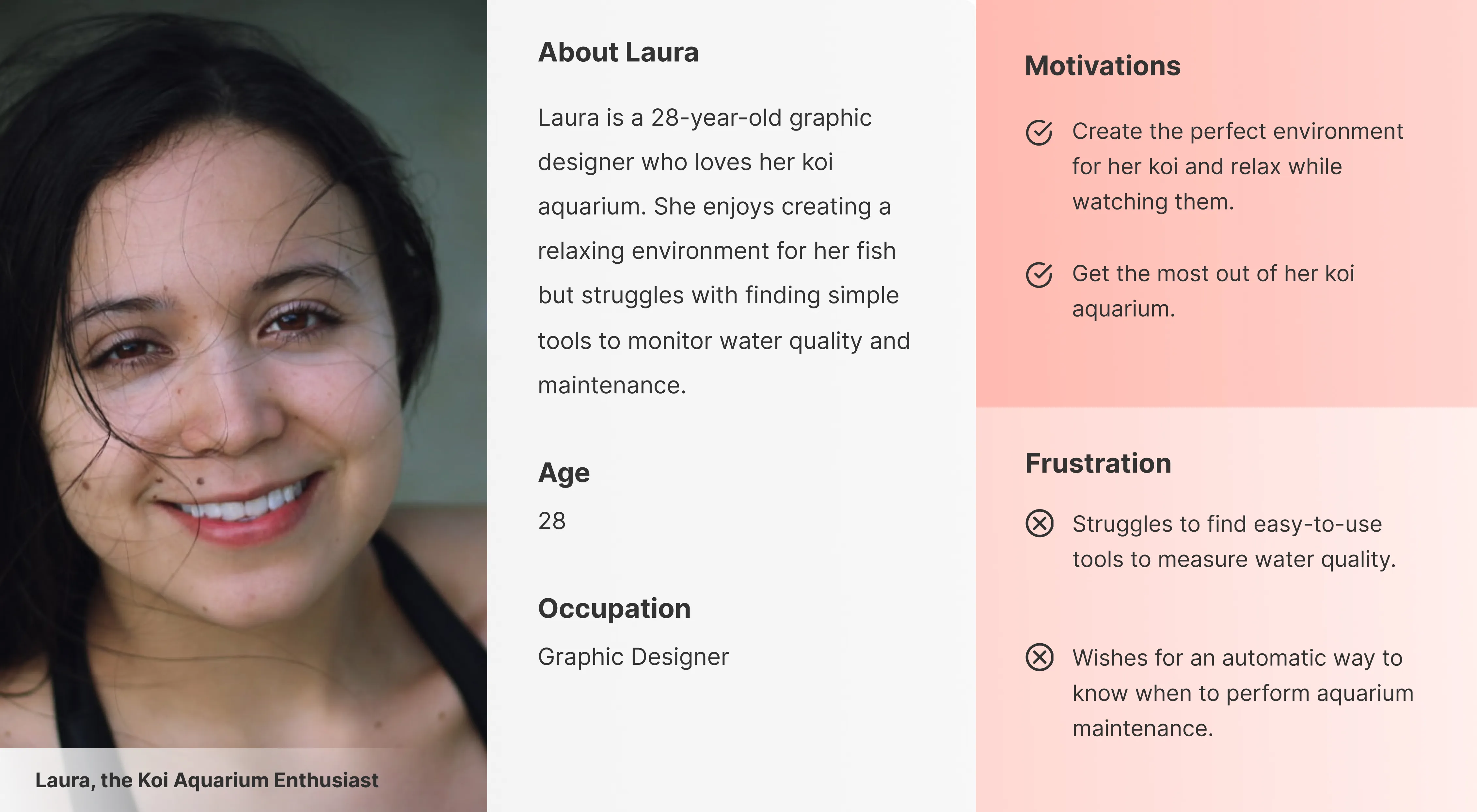The height and width of the screenshot is (812, 1477).
Task: Click the frustration text 'Wishes for an automatic way'
Action: coord(1243,693)
